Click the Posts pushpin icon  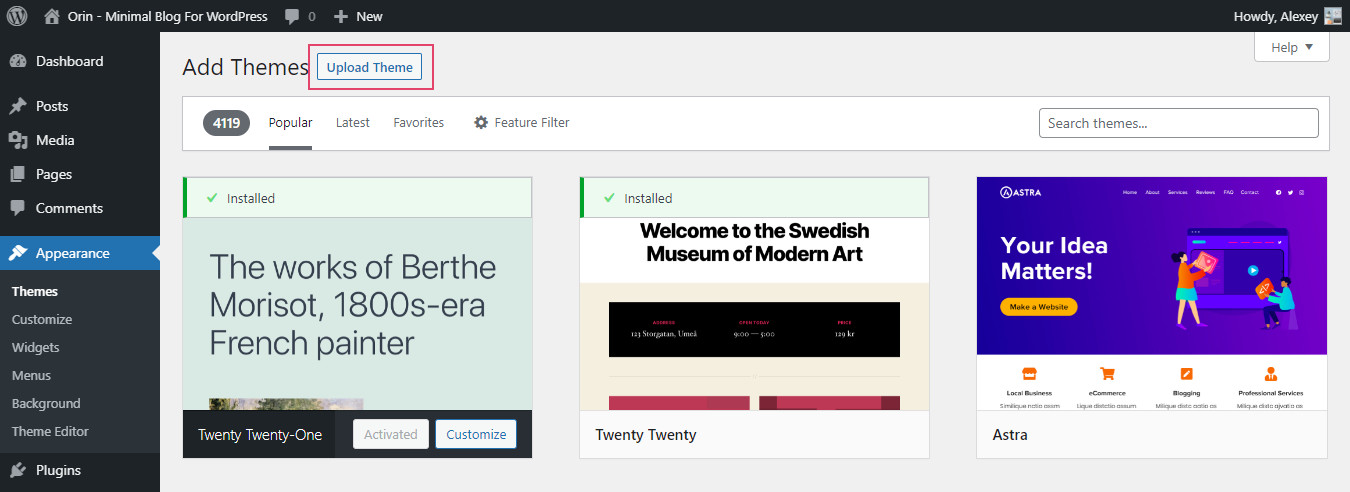(18, 106)
